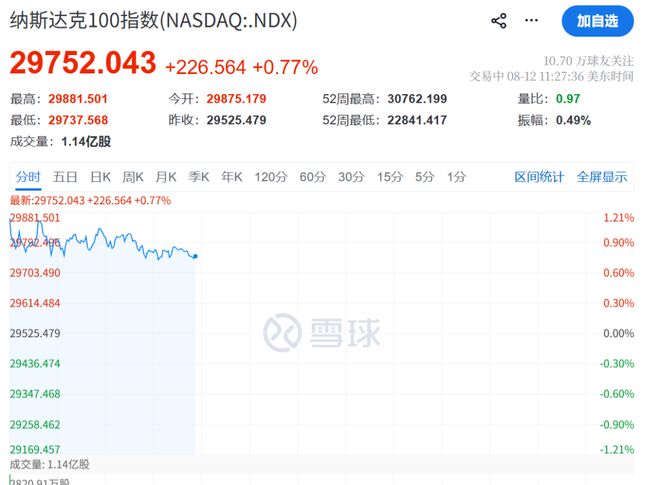The width and height of the screenshot is (660, 485).
Task: Select the 月K chart tab
Action: pyautogui.click(x=166, y=177)
